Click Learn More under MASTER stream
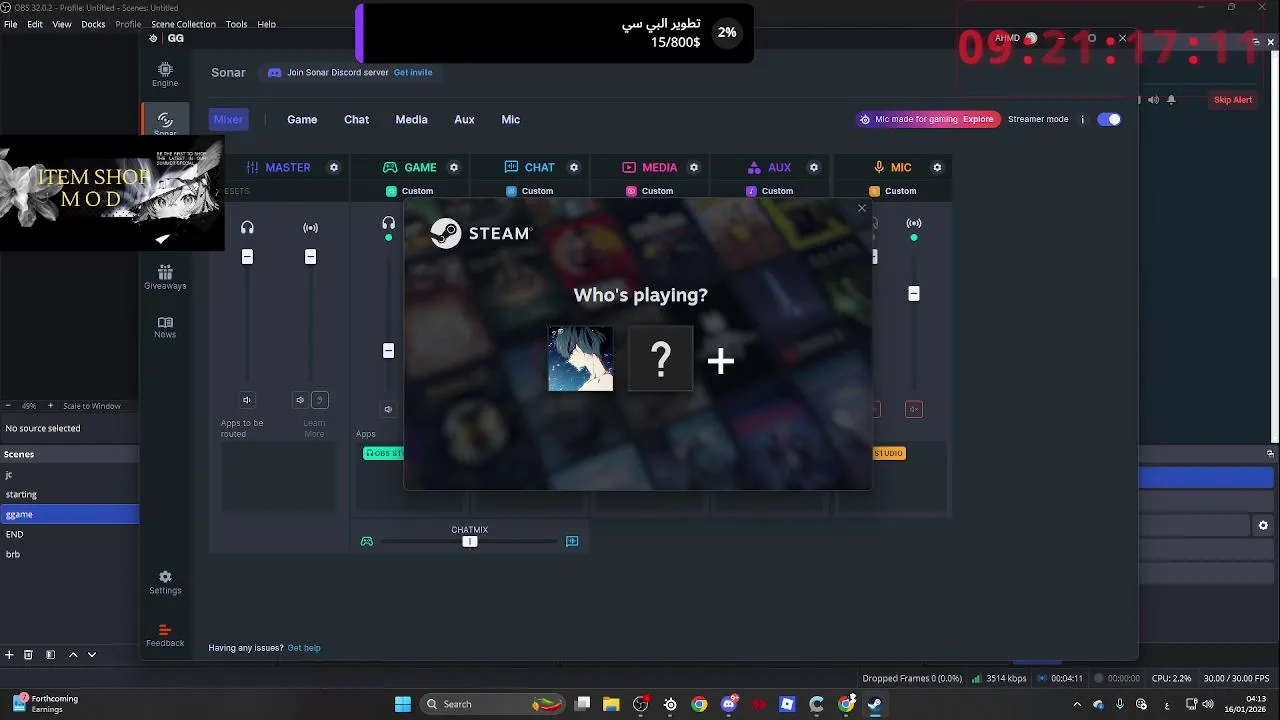 click(314, 428)
